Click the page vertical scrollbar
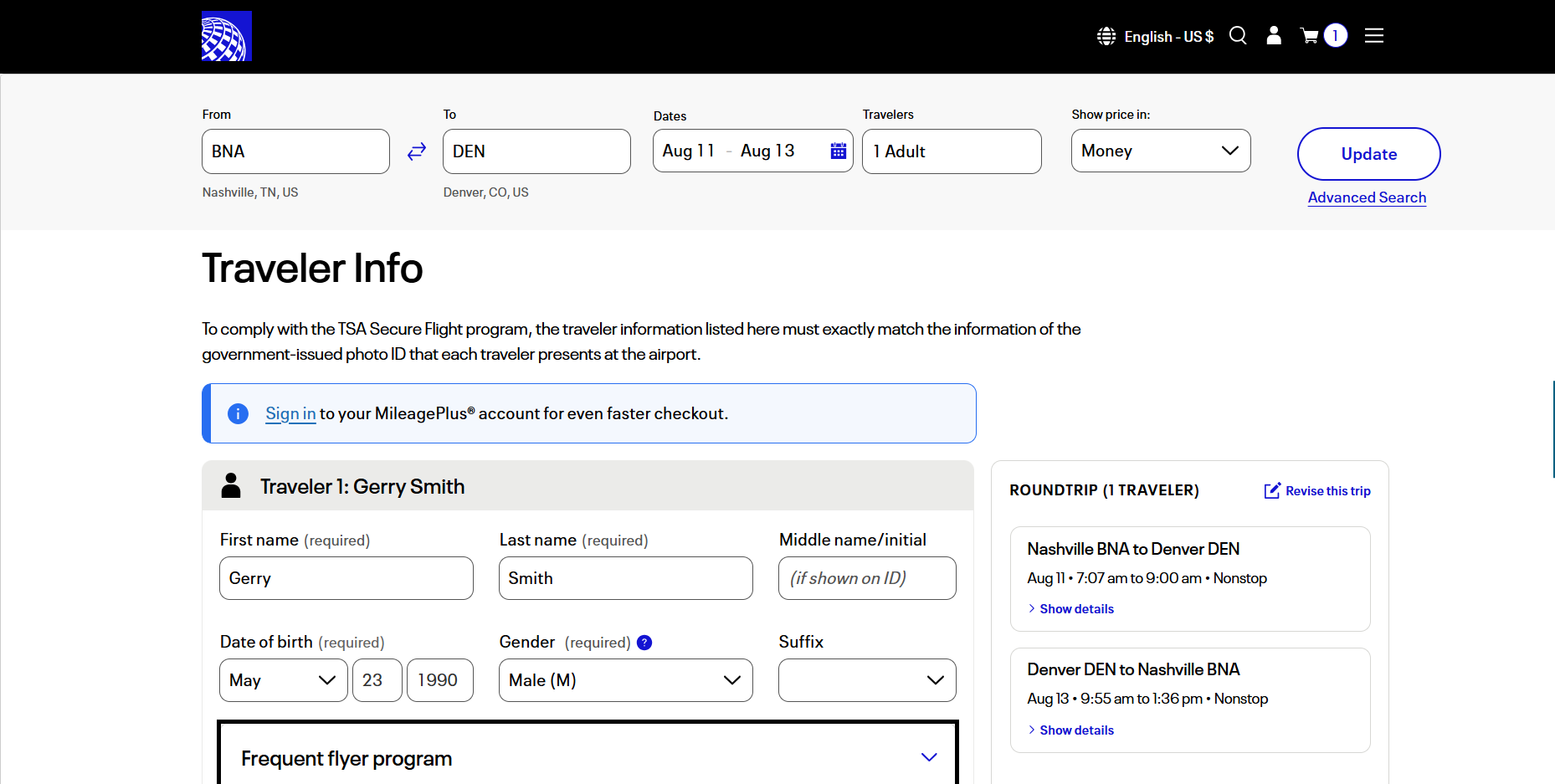Viewport: 1555px width, 784px height. click(1553, 429)
